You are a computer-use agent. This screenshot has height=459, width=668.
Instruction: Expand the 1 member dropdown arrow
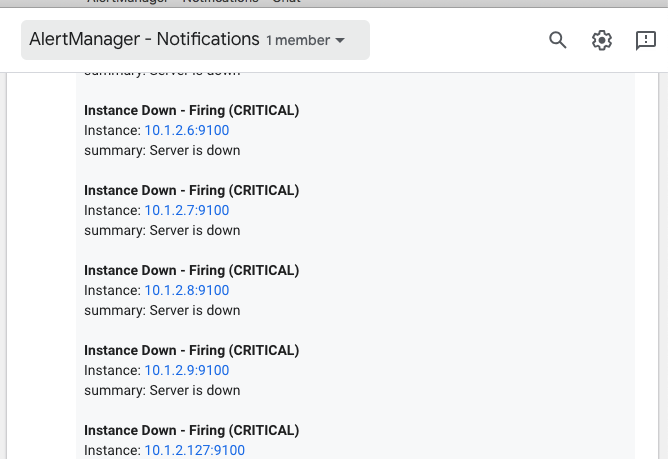(340, 40)
